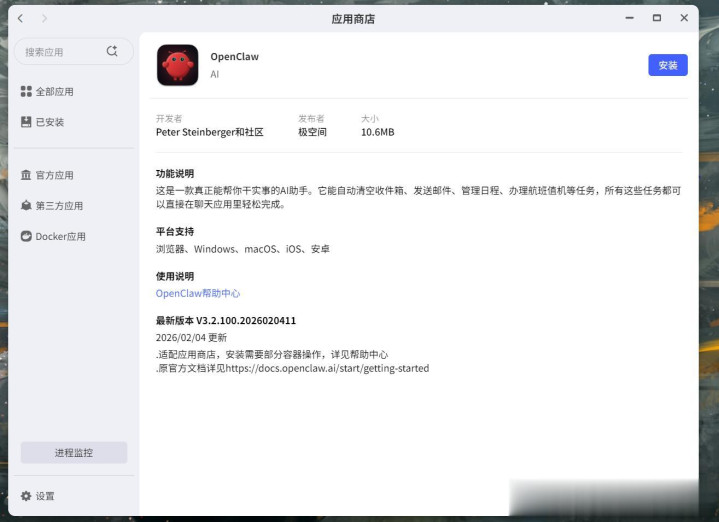Click the 平台支持 heading

[175, 231]
